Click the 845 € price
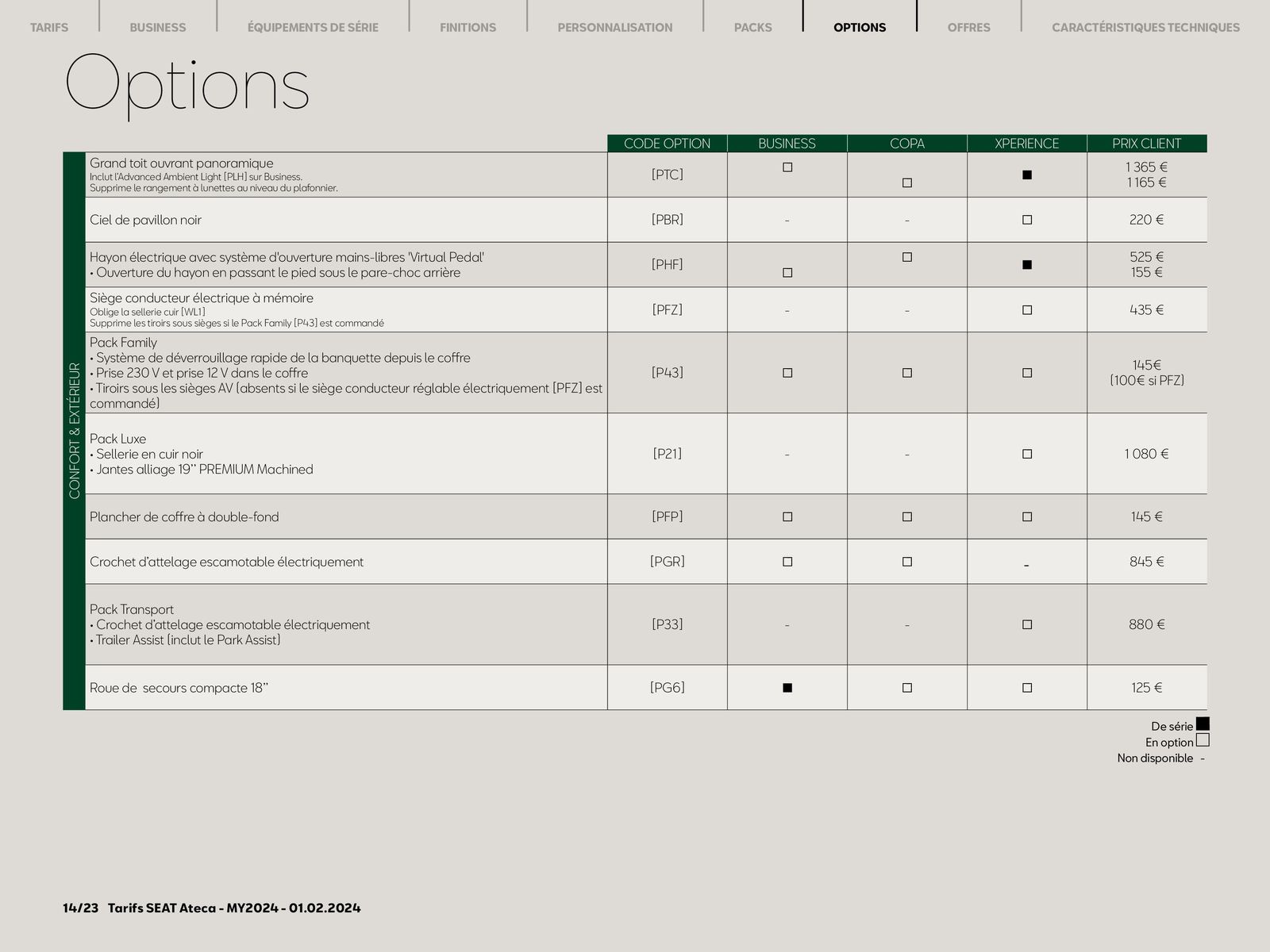Image resolution: width=1270 pixels, height=952 pixels. [1147, 562]
